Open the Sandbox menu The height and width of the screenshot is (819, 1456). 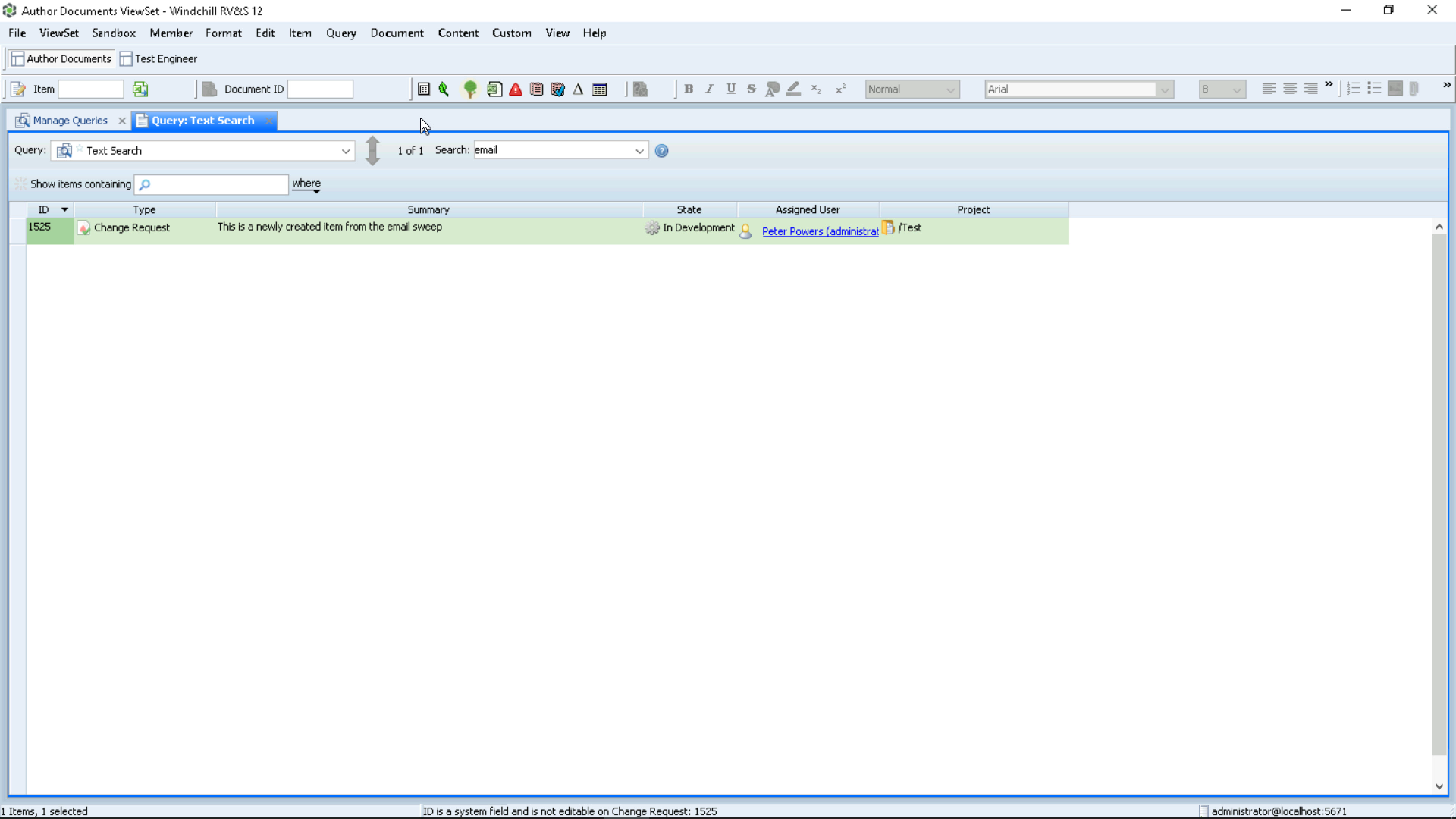114,33
